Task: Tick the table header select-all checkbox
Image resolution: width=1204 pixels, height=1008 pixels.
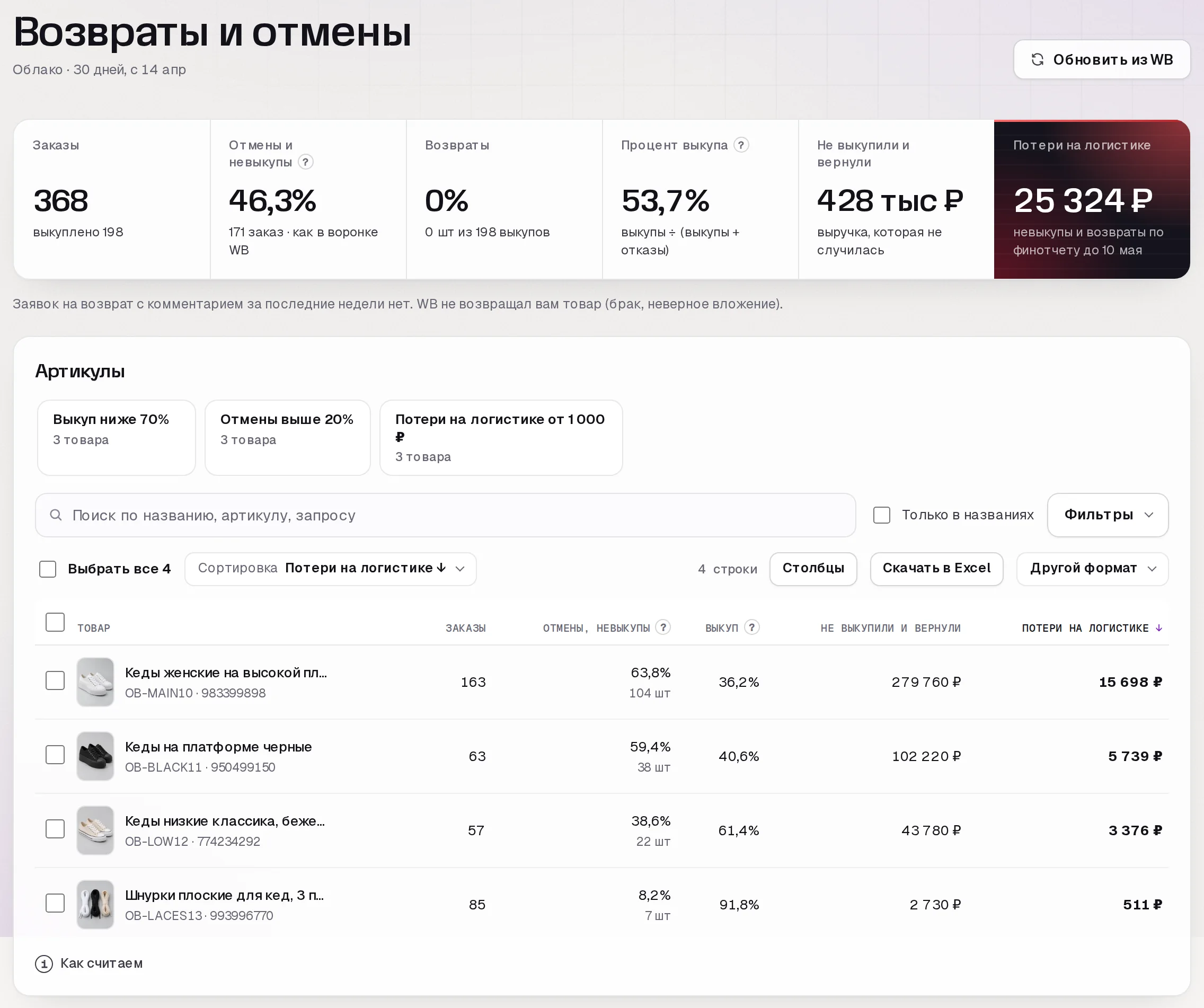Action: click(x=55, y=622)
